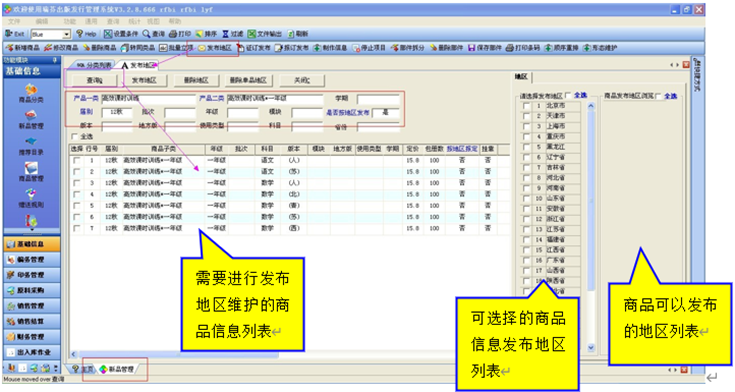Click 打印条码 in the toolbar

523,48
